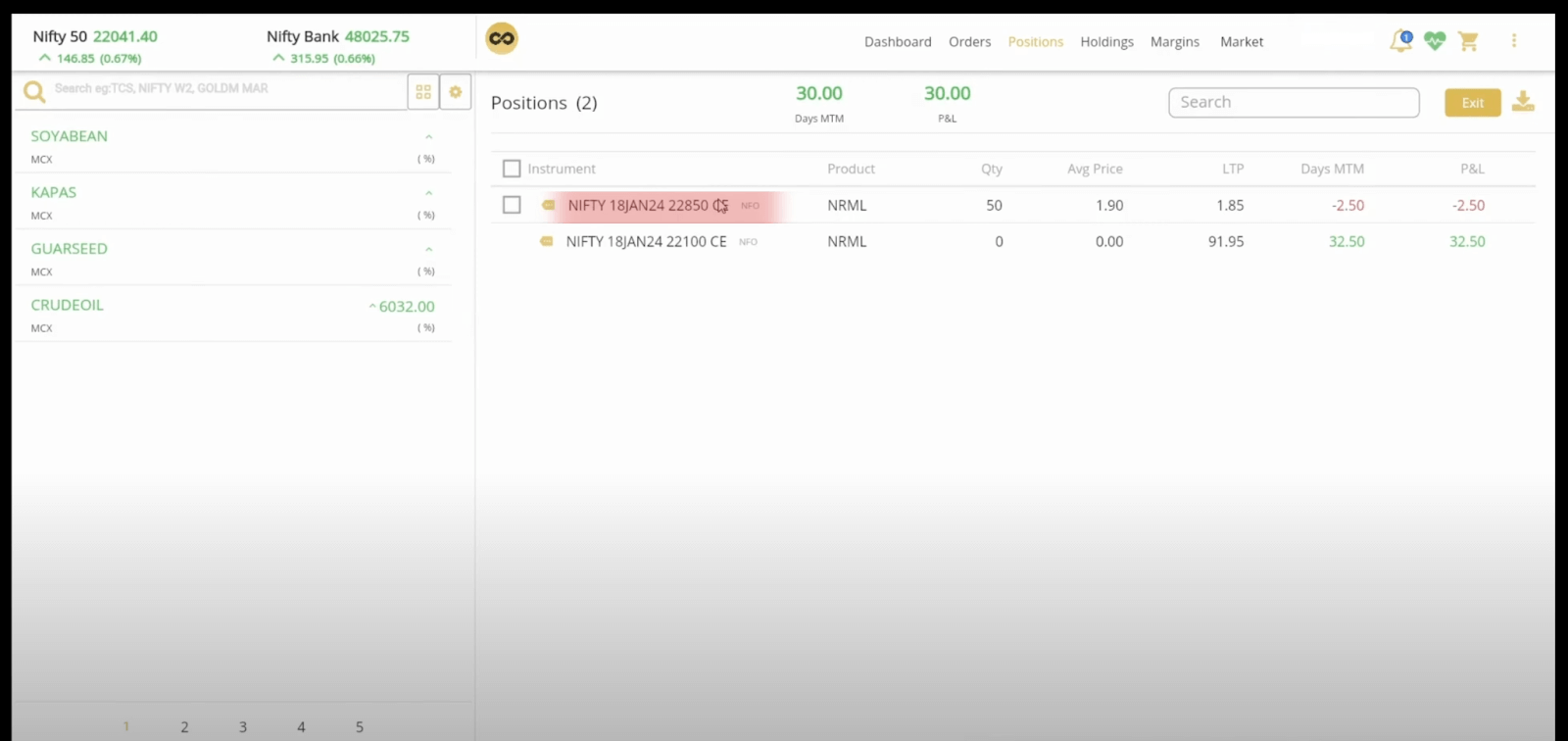Screen dimensions: 1568x741
Task: Switch watchlist to grid view icon
Action: coord(423,92)
